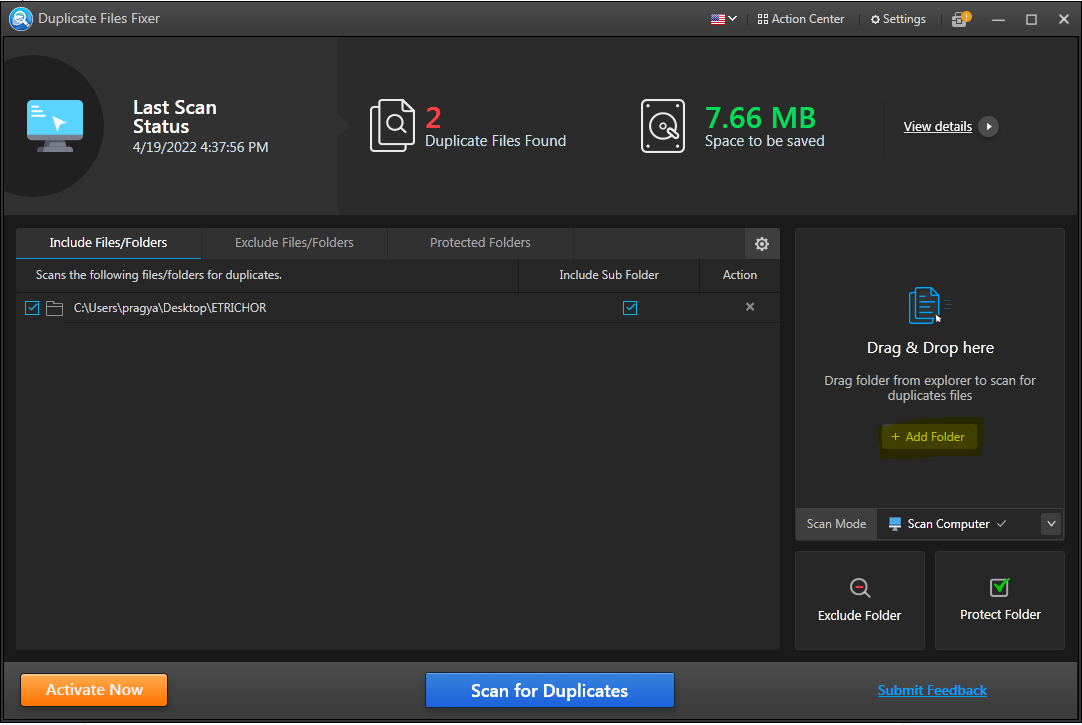Minimize the Duplicate Files Fixer window
The width and height of the screenshot is (1082, 725).
click(x=998, y=19)
